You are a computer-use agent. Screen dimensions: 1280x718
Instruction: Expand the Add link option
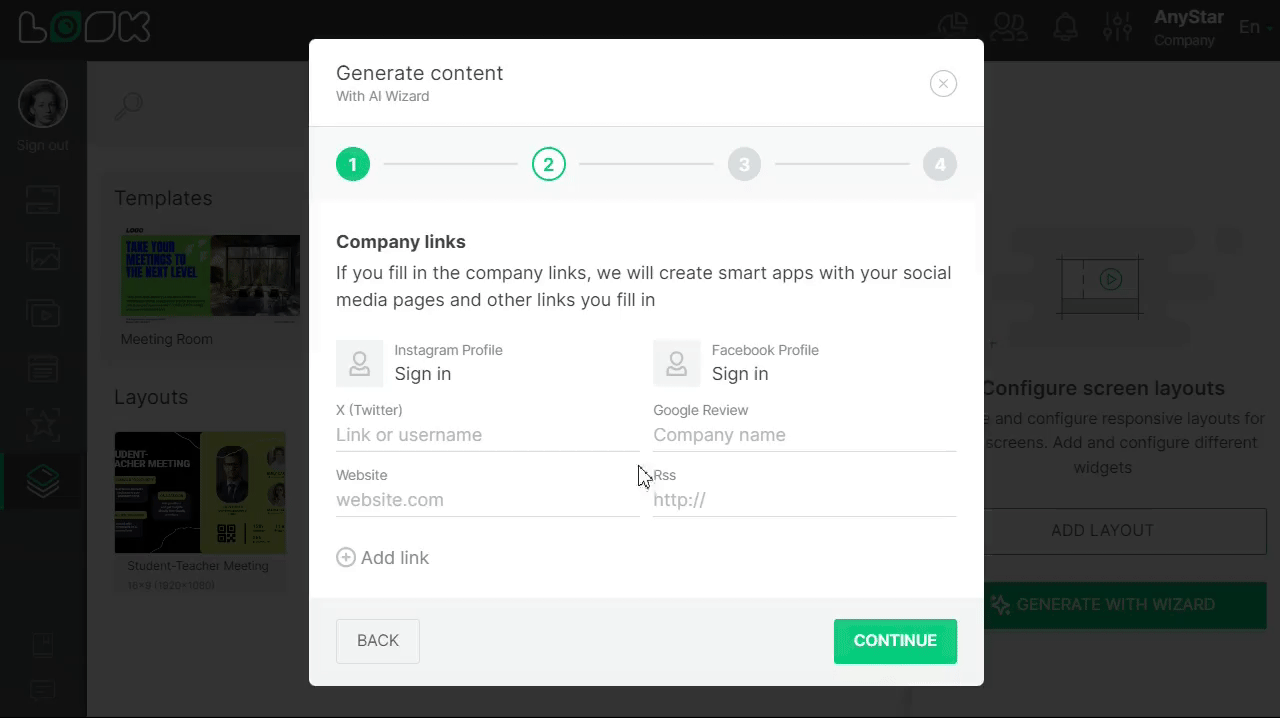tap(383, 557)
